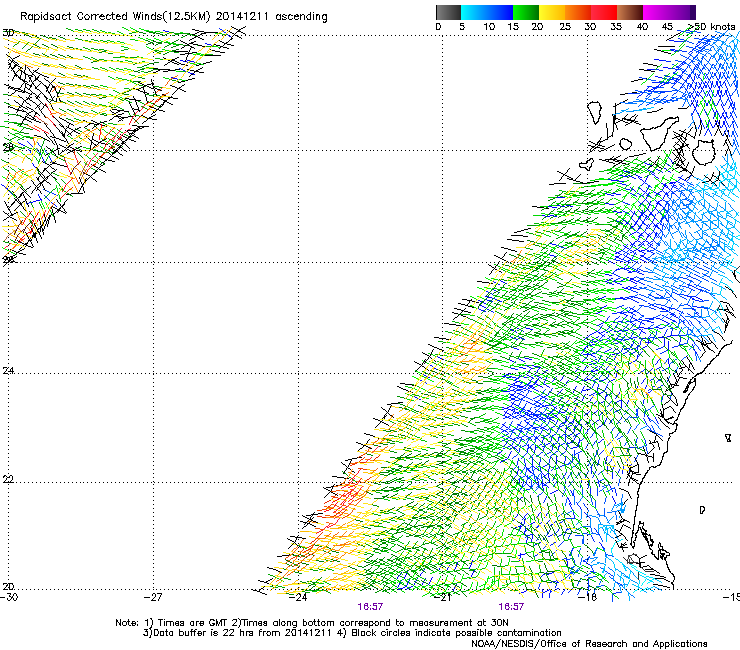Click the 'NOAA/NESDIS/Office of Research and Applications' credit
Image resolution: width=740 pixels, height=650 pixels.
point(589,644)
